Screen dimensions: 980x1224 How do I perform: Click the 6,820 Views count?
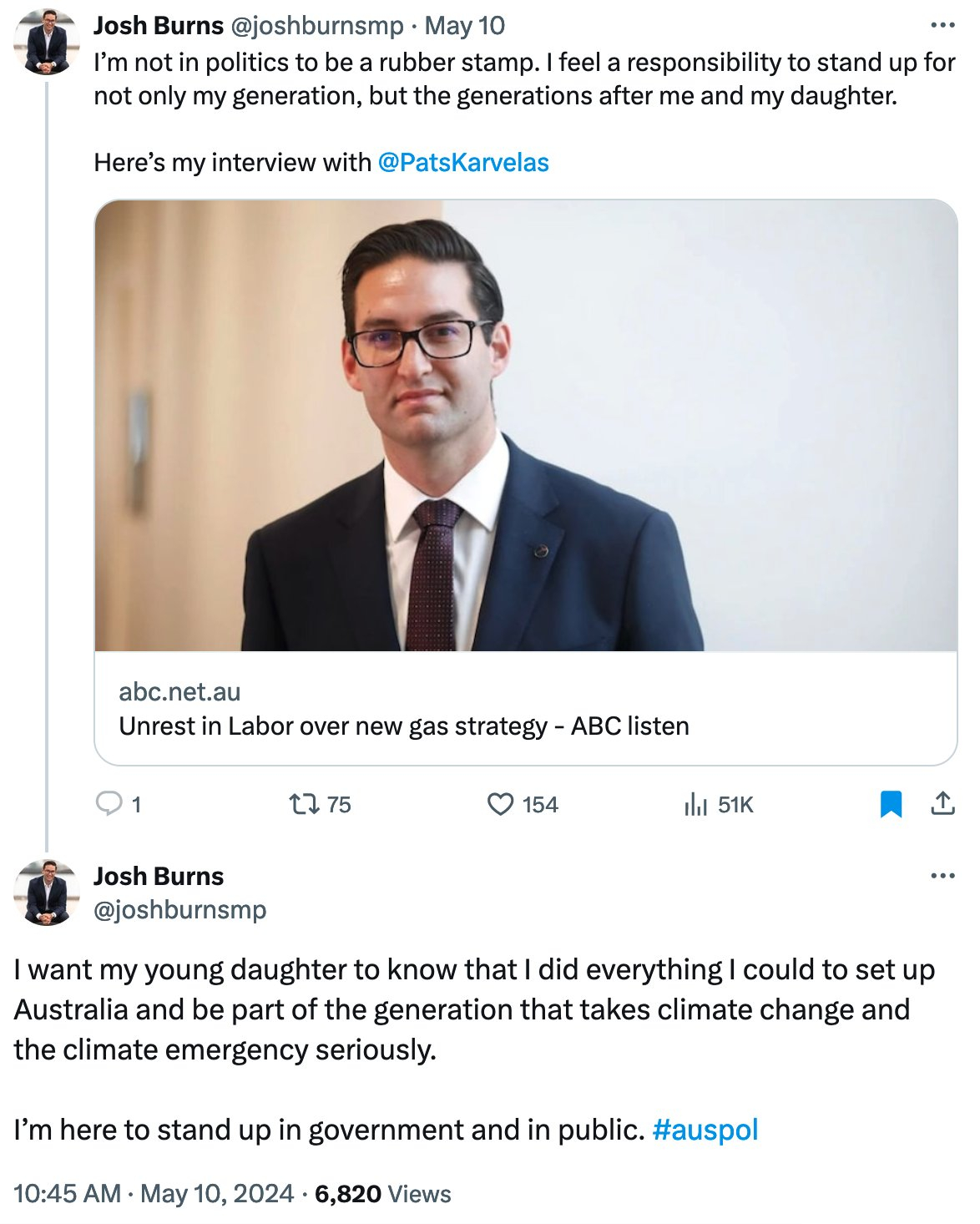click(x=383, y=1194)
